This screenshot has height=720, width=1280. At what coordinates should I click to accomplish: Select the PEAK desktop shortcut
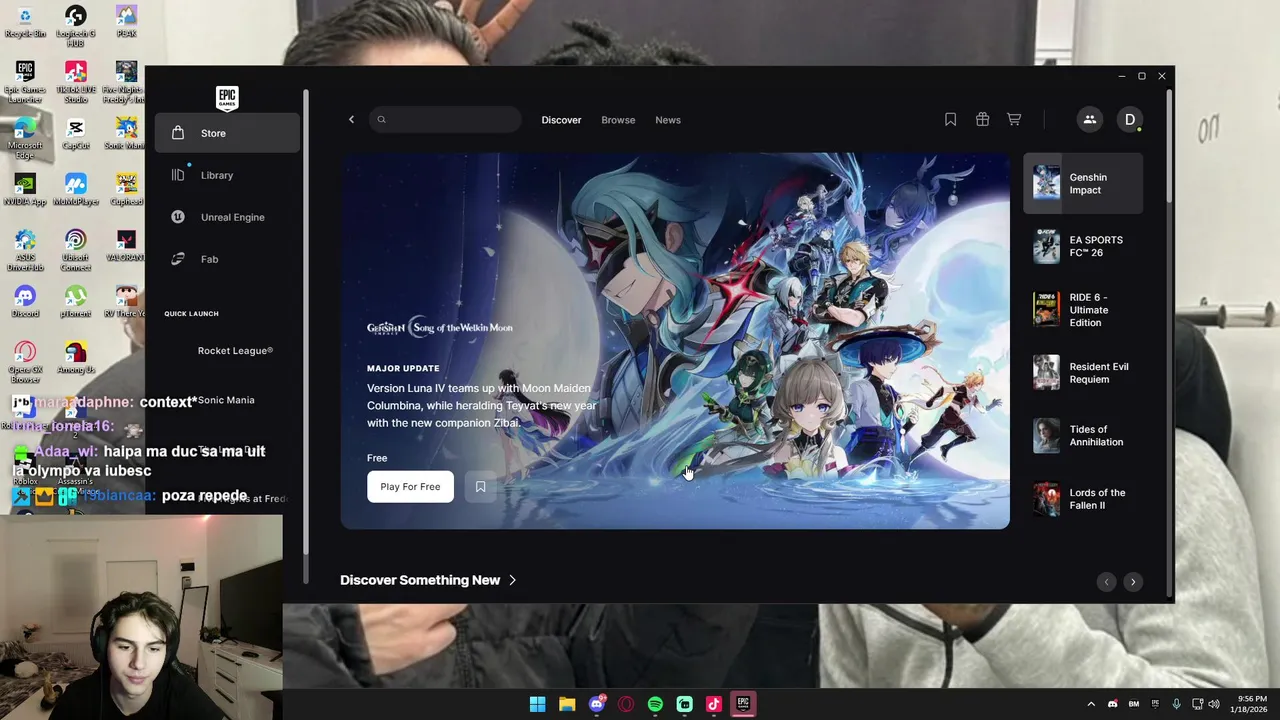(x=126, y=22)
